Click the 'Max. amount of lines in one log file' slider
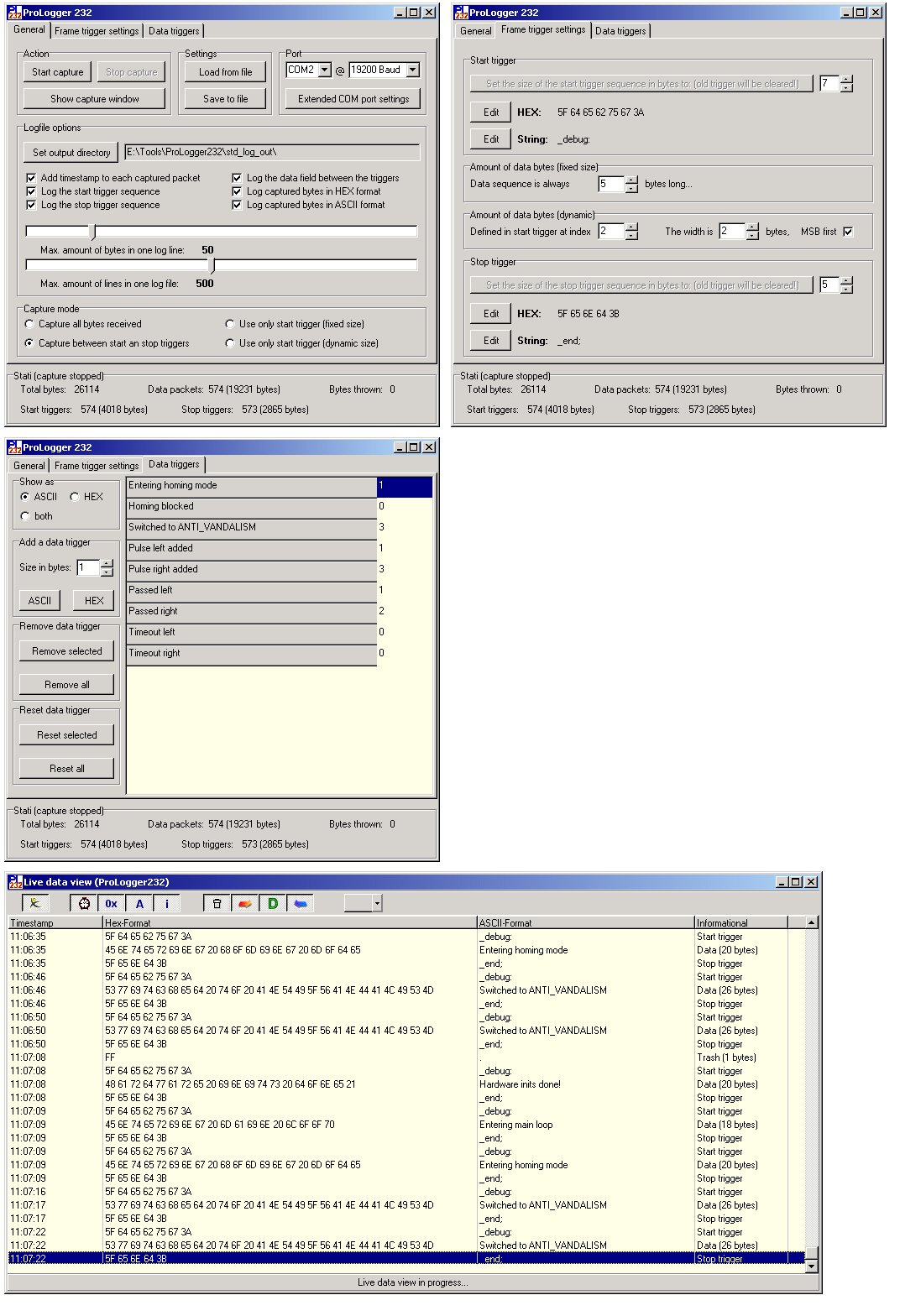 (222, 265)
